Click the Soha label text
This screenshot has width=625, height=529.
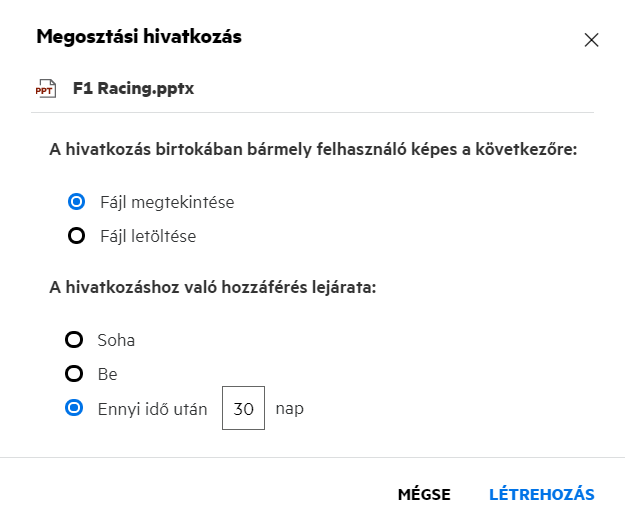[116, 340]
